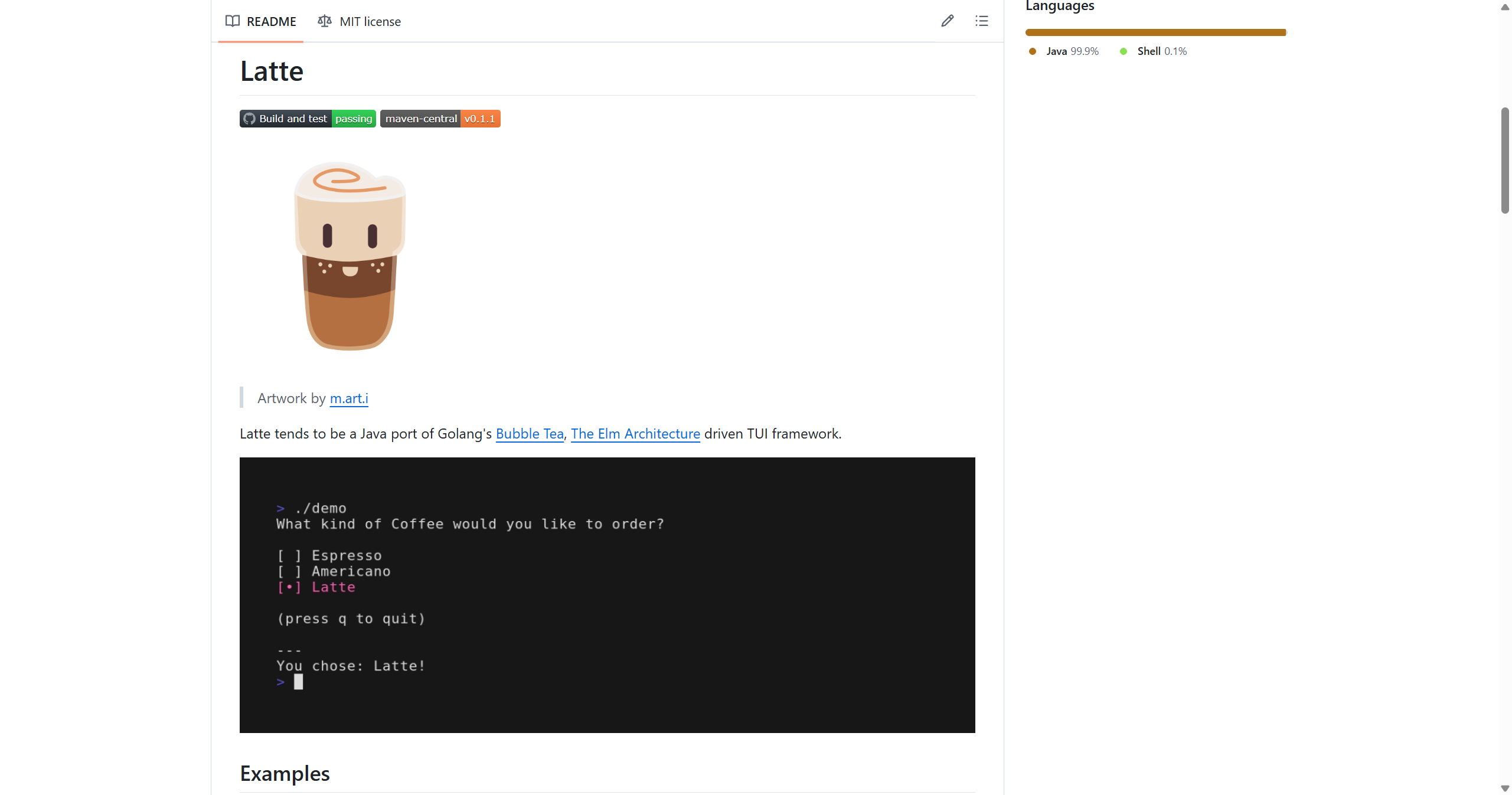Click the terminal demo animation image
Viewport: 1512px width, 795px height.
pos(607,595)
